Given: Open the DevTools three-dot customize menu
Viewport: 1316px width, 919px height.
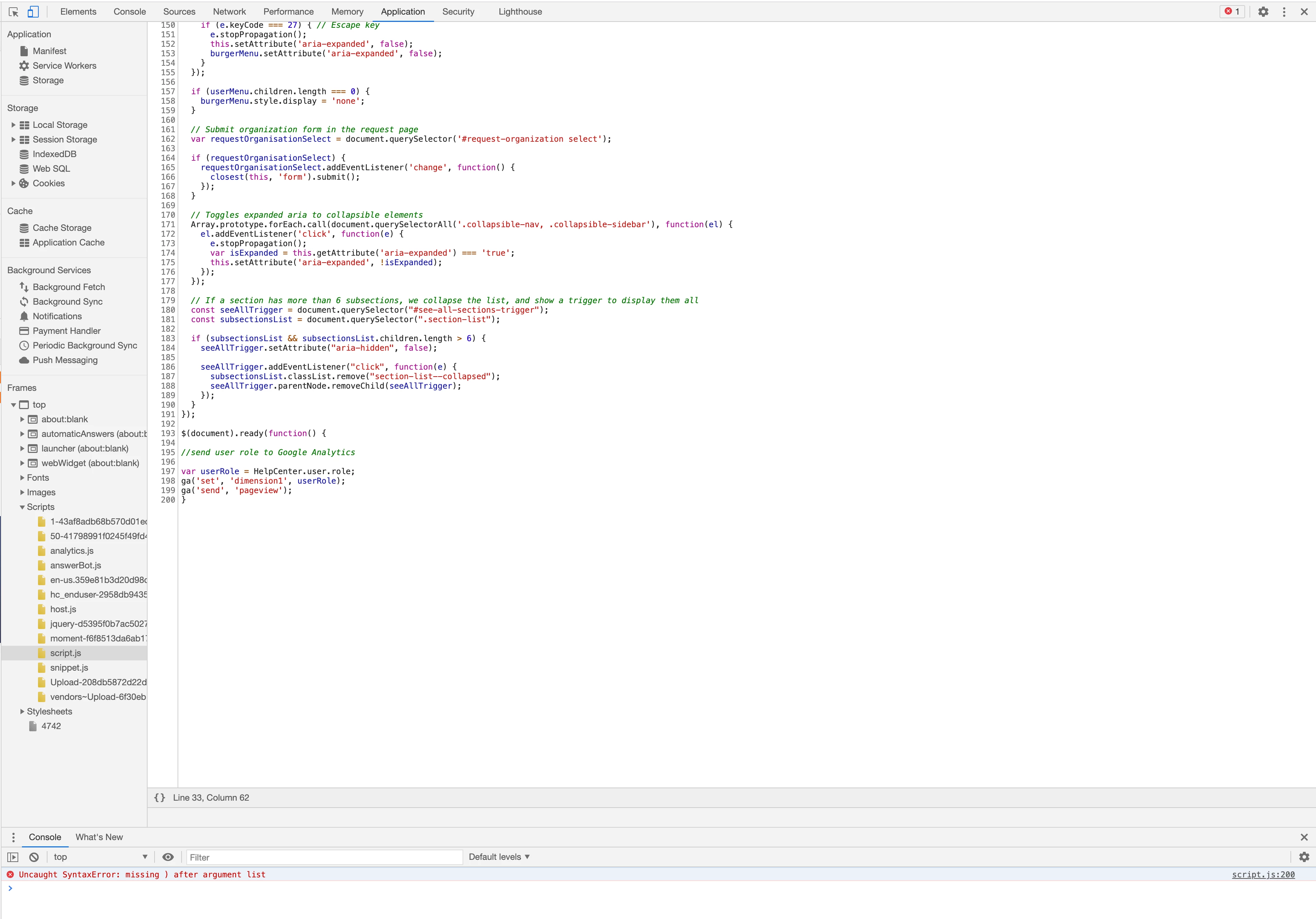Looking at the screenshot, I should coord(1284,11).
